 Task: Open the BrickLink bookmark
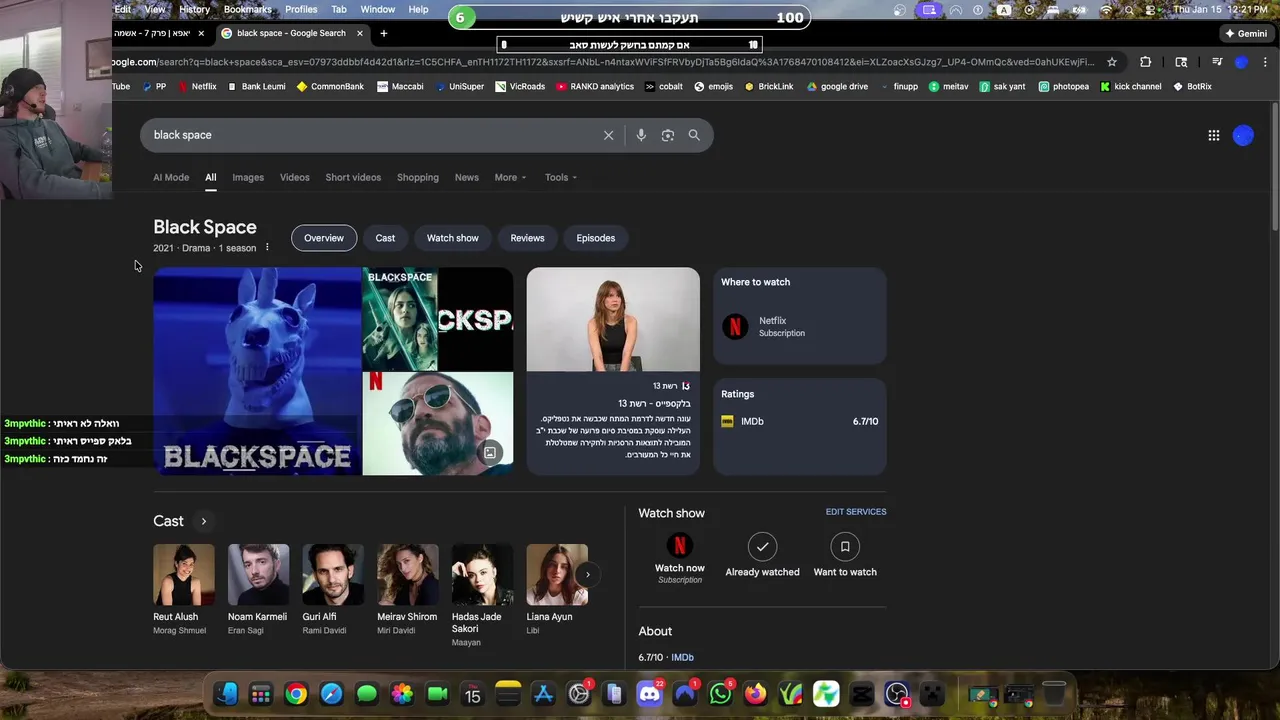tap(769, 87)
